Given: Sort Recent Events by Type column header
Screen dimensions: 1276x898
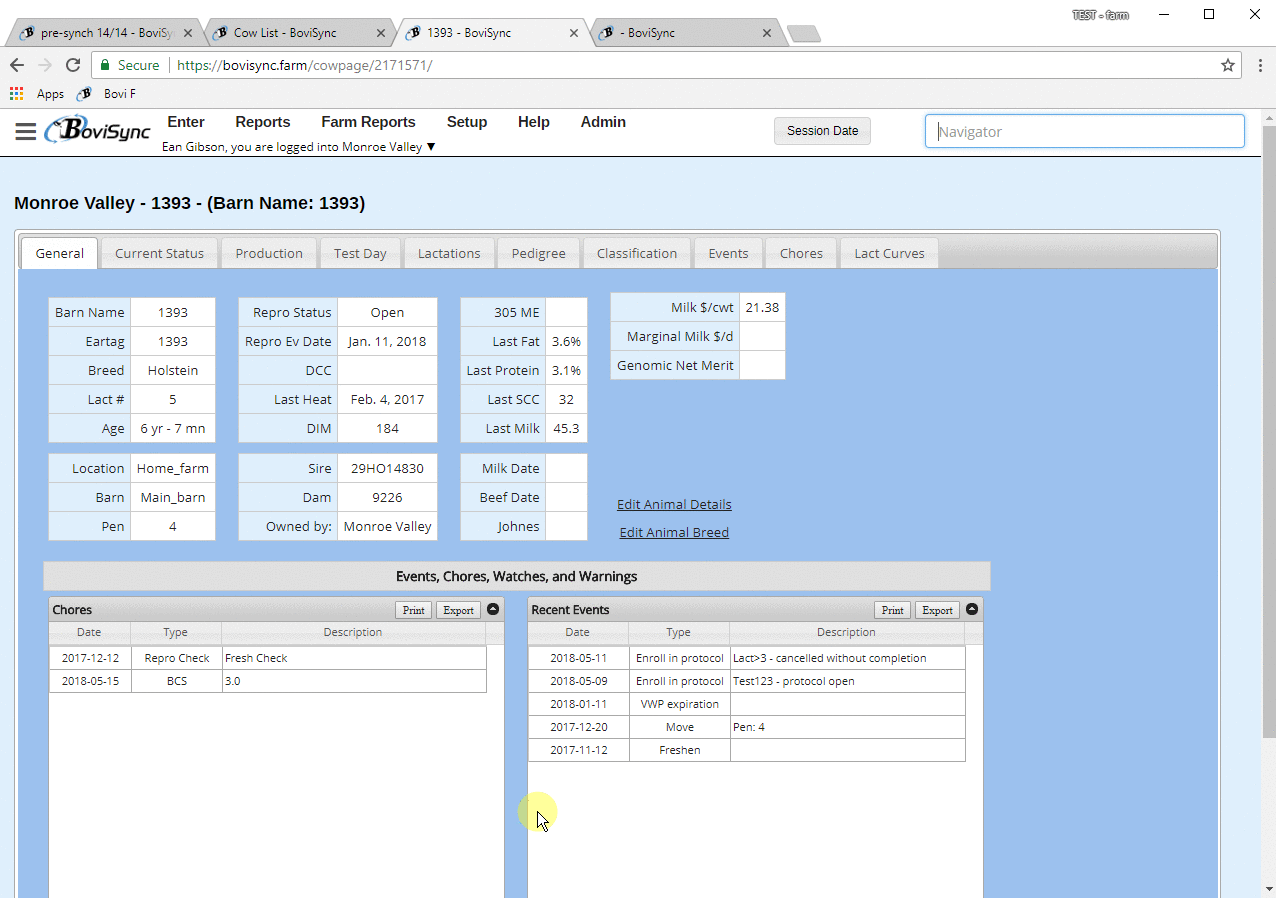Looking at the screenshot, I should tap(678, 632).
